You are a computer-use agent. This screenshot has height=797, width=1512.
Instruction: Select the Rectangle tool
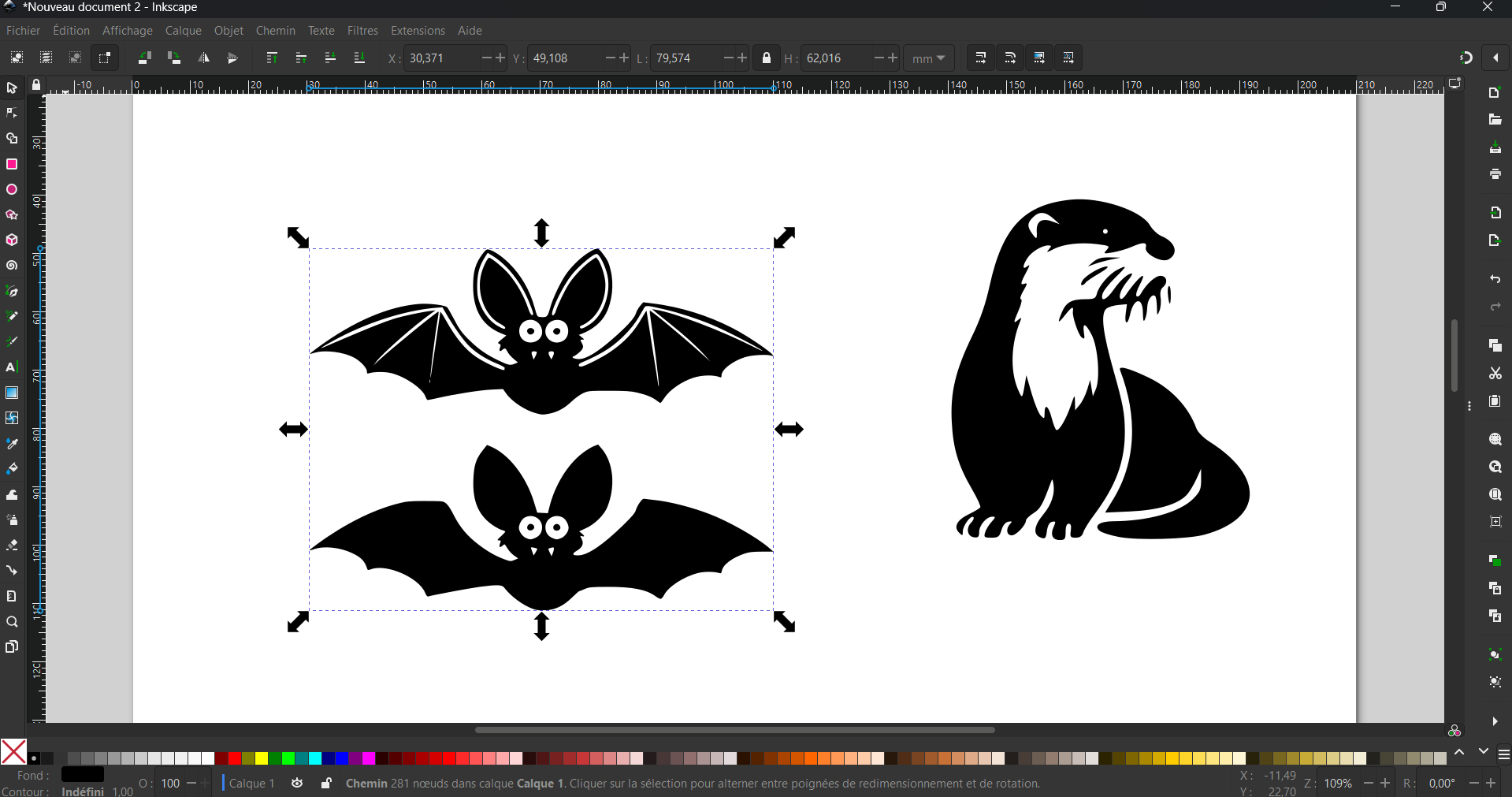pos(12,164)
